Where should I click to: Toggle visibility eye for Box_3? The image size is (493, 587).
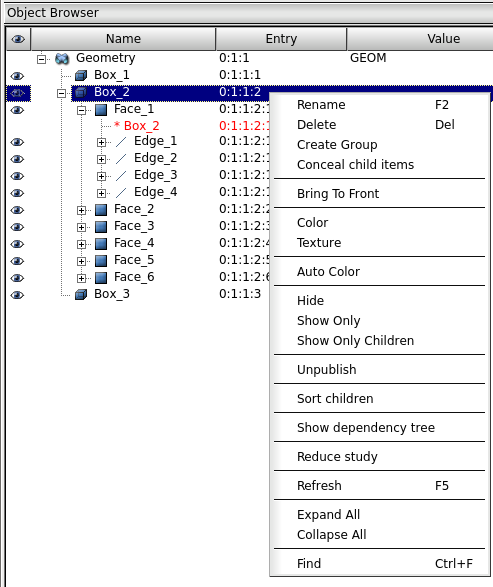(x=17, y=295)
